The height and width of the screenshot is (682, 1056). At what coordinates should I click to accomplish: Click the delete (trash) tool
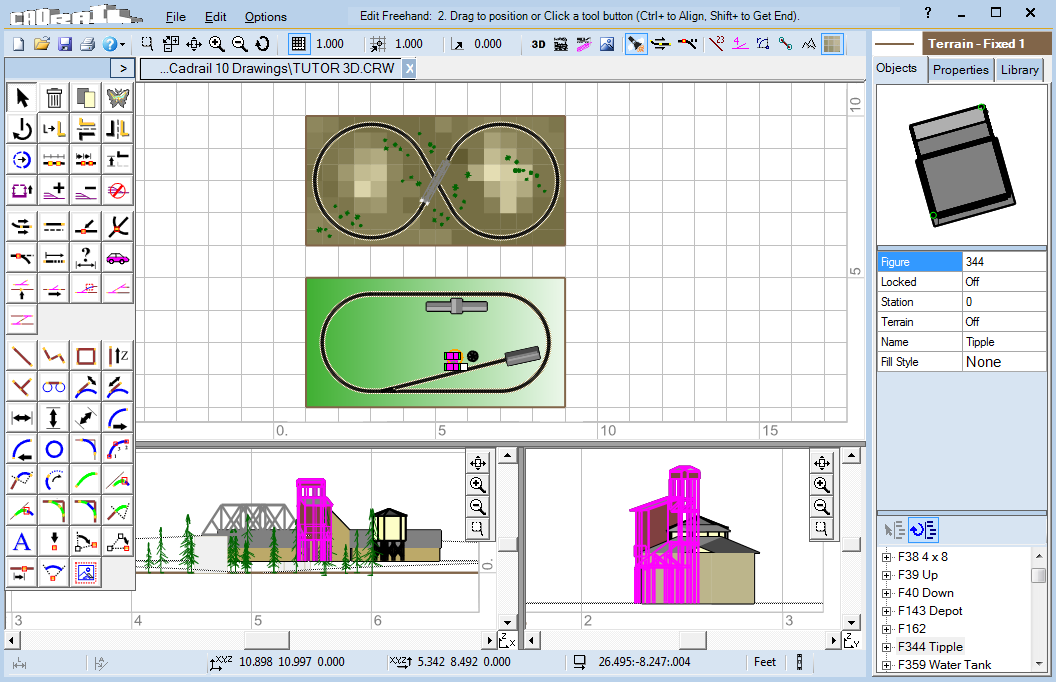pyautogui.click(x=53, y=97)
